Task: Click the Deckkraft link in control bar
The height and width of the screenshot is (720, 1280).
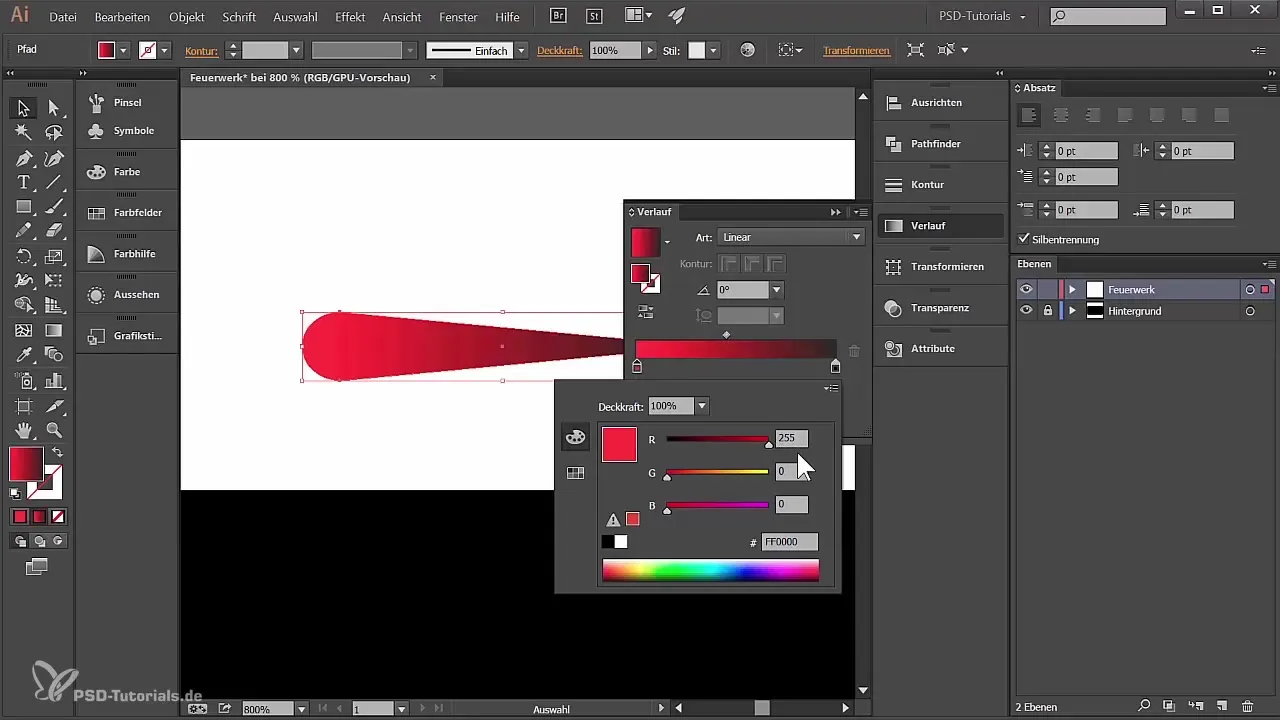Action: coord(560,50)
